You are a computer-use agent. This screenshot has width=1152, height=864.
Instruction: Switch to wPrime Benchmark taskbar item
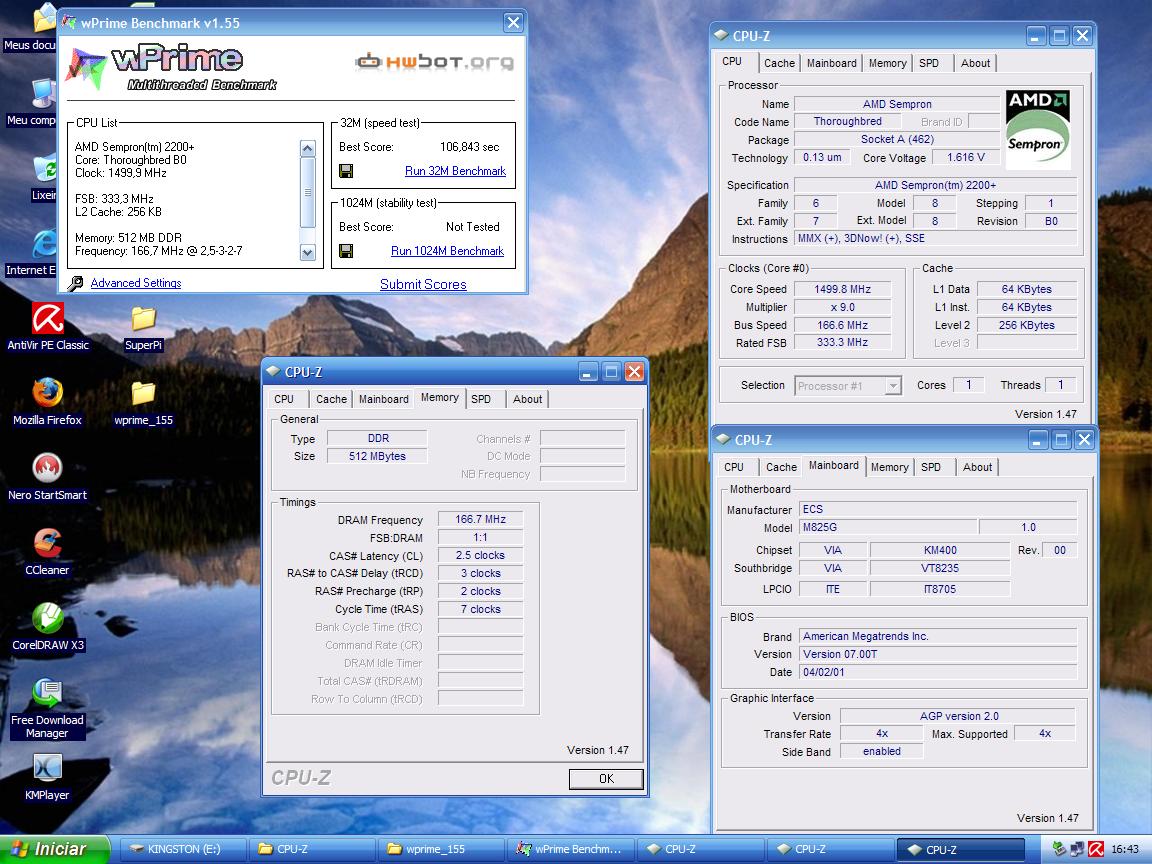point(569,849)
